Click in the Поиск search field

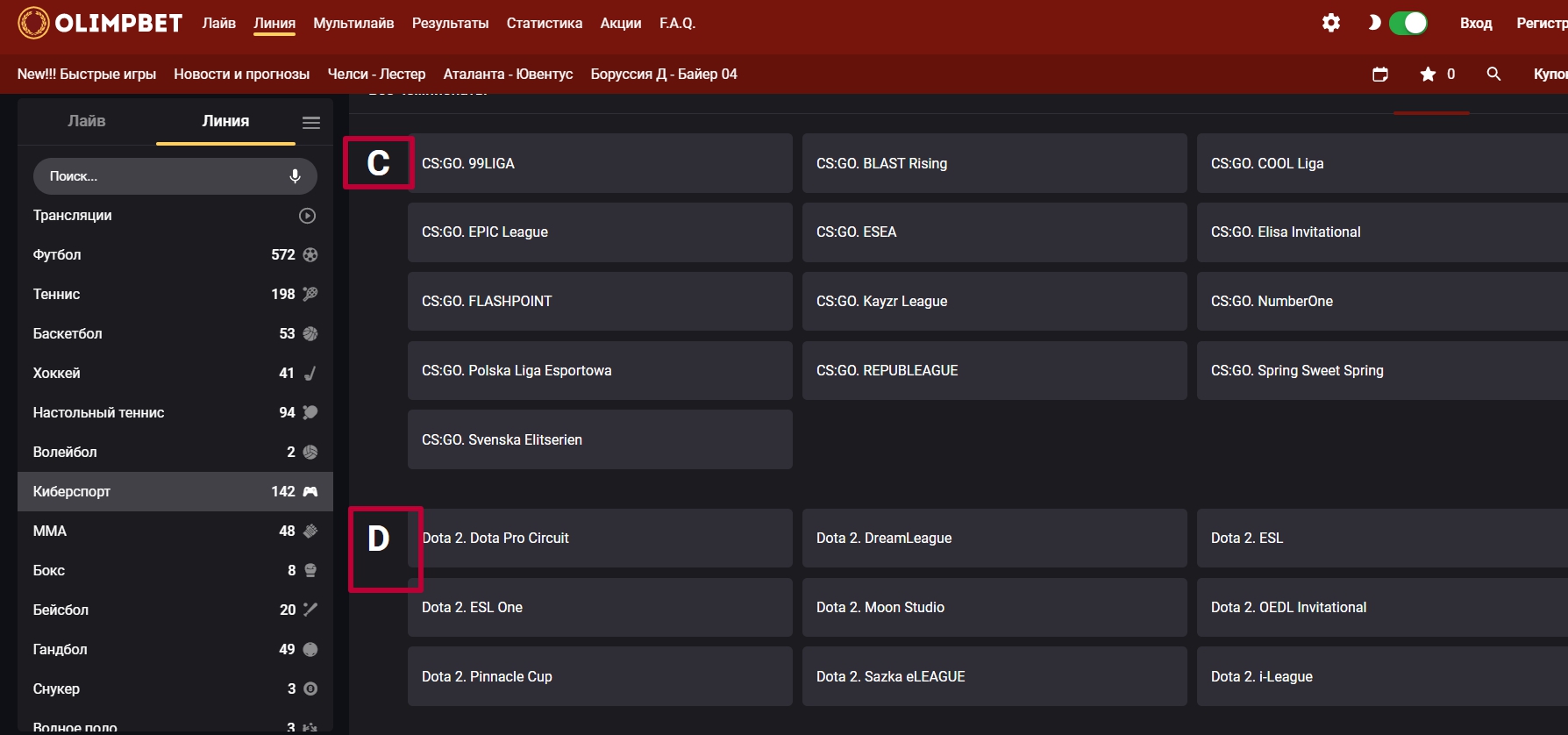pos(162,176)
